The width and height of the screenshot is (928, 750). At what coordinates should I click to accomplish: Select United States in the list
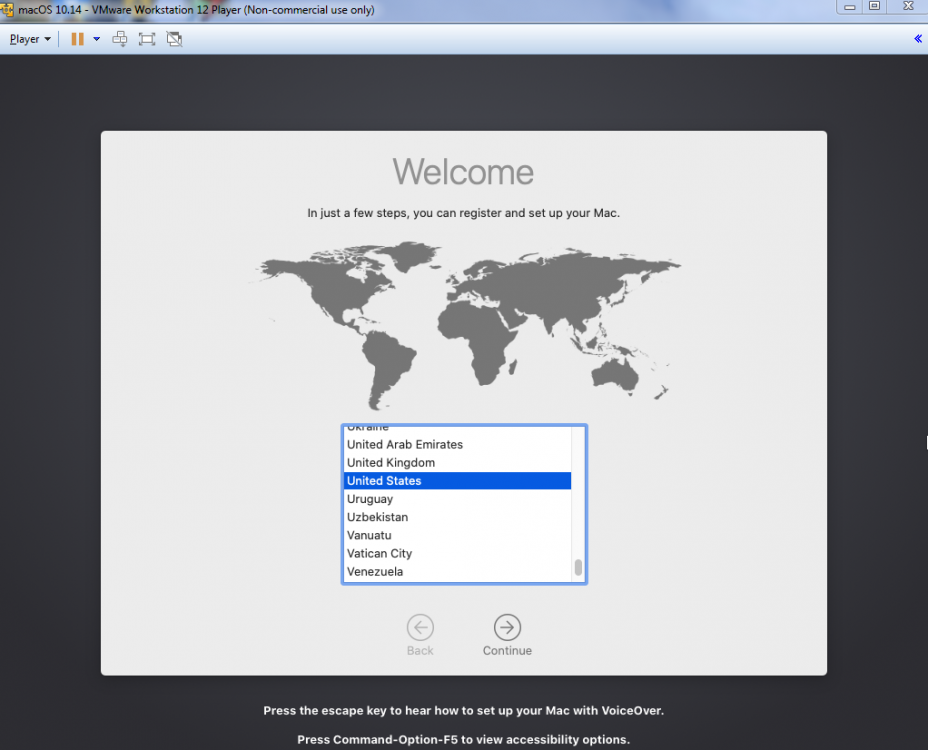point(457,481)
